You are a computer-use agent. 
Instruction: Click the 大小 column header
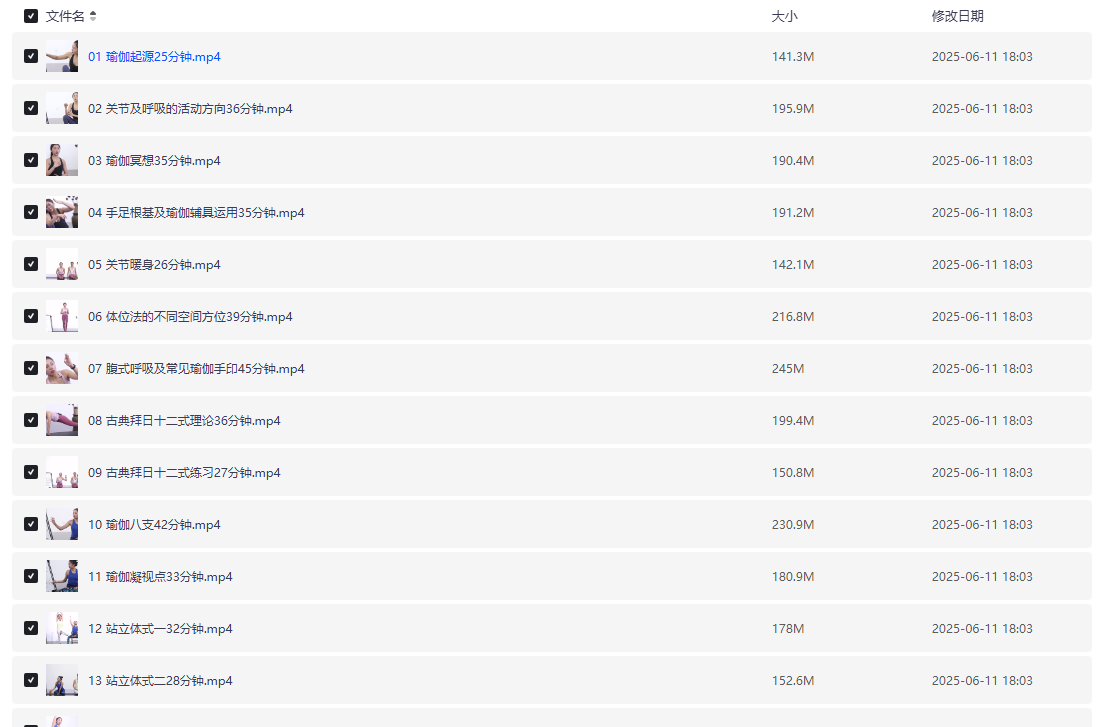(784, 16)
